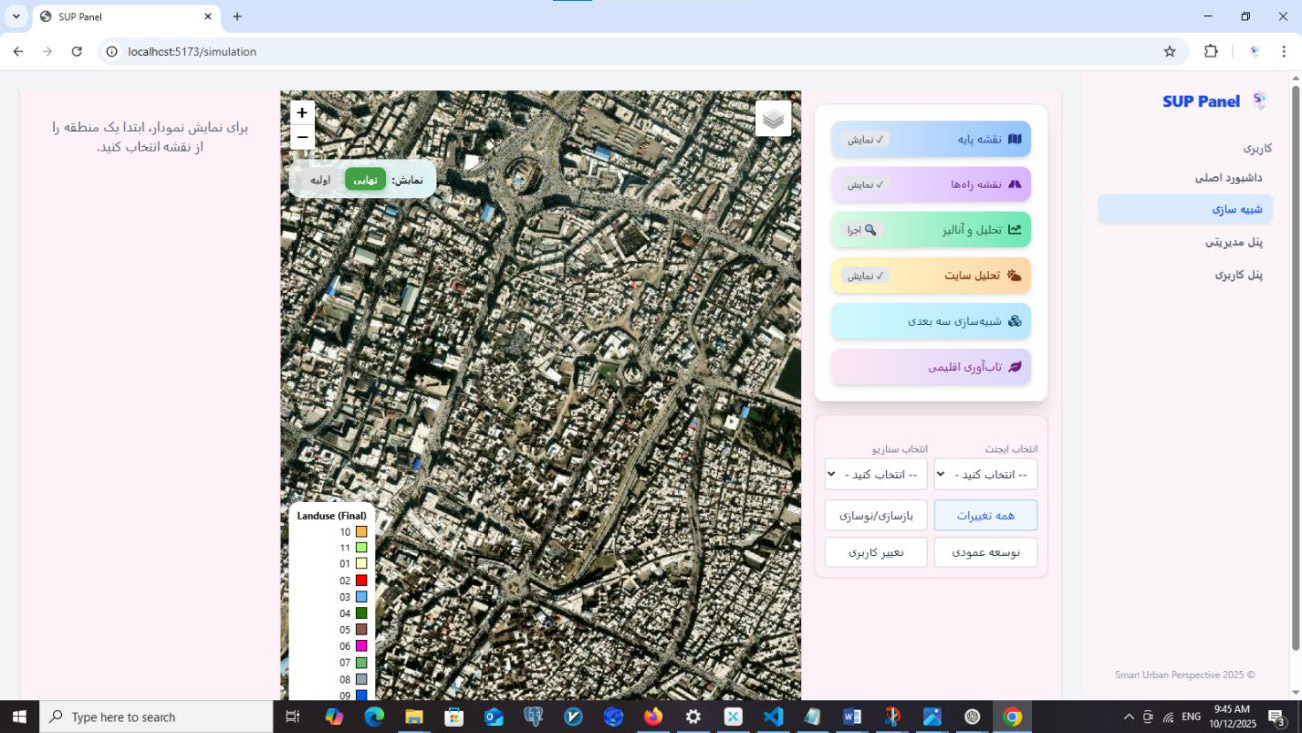Select شبیه سازی in the sidebar

[1185, 209]
